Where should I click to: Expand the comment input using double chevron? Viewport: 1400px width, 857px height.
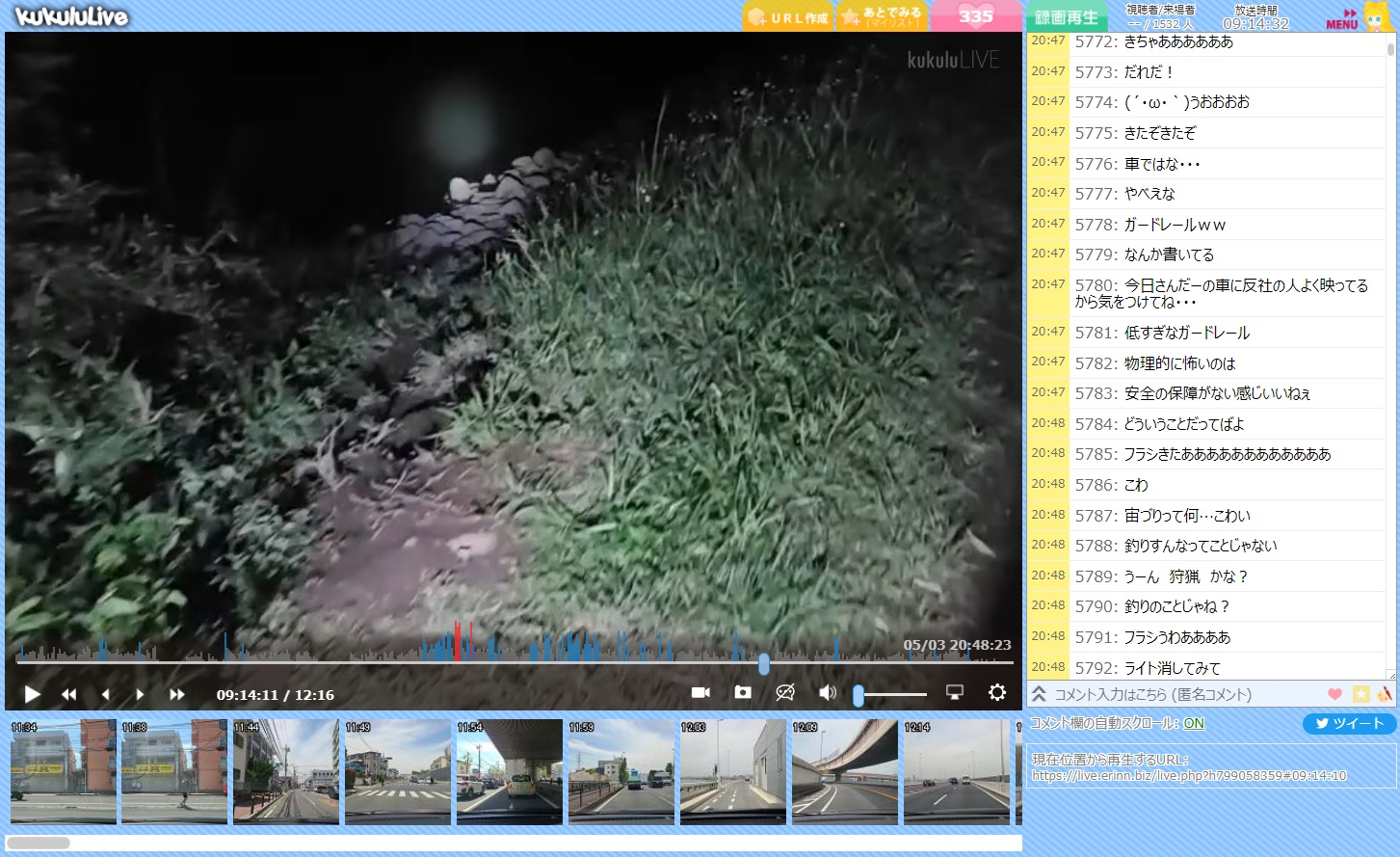pyautogui.click(x=1039, y=694)
